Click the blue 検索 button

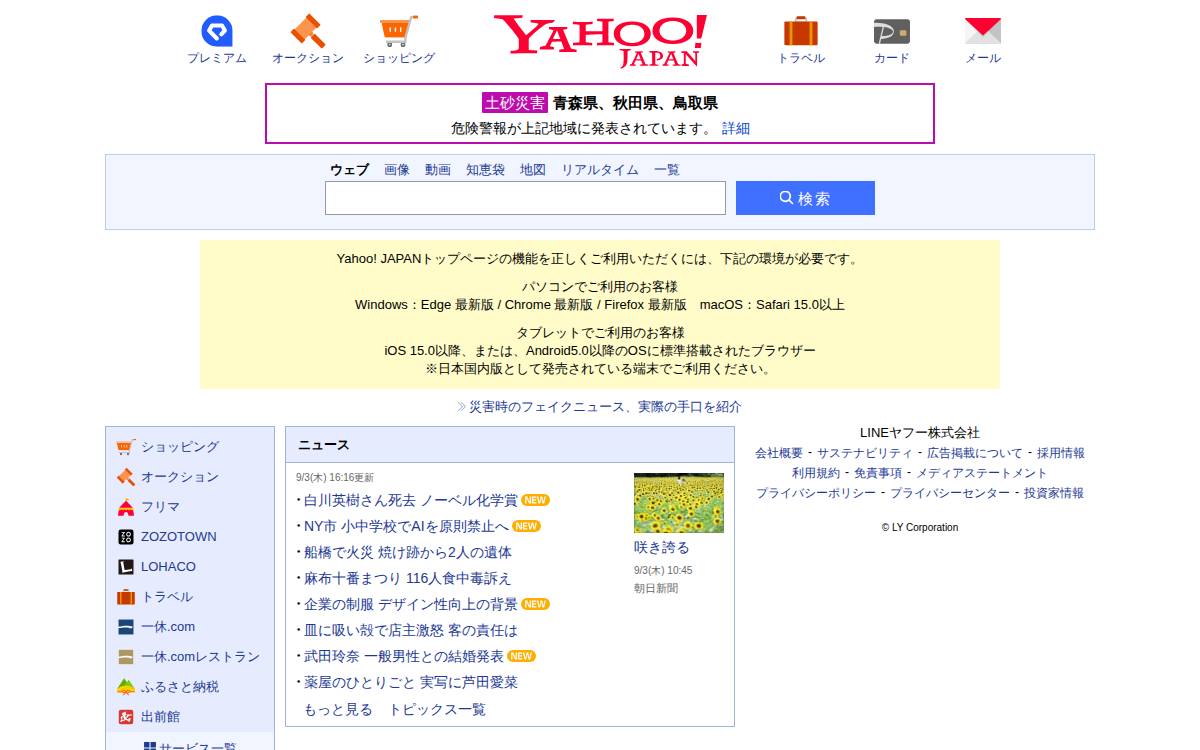(805, 198)
